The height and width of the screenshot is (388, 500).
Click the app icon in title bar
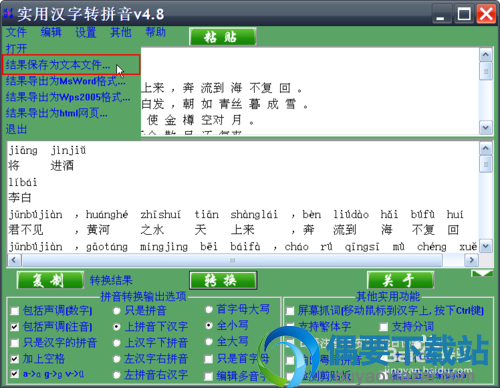coord(8,14)
